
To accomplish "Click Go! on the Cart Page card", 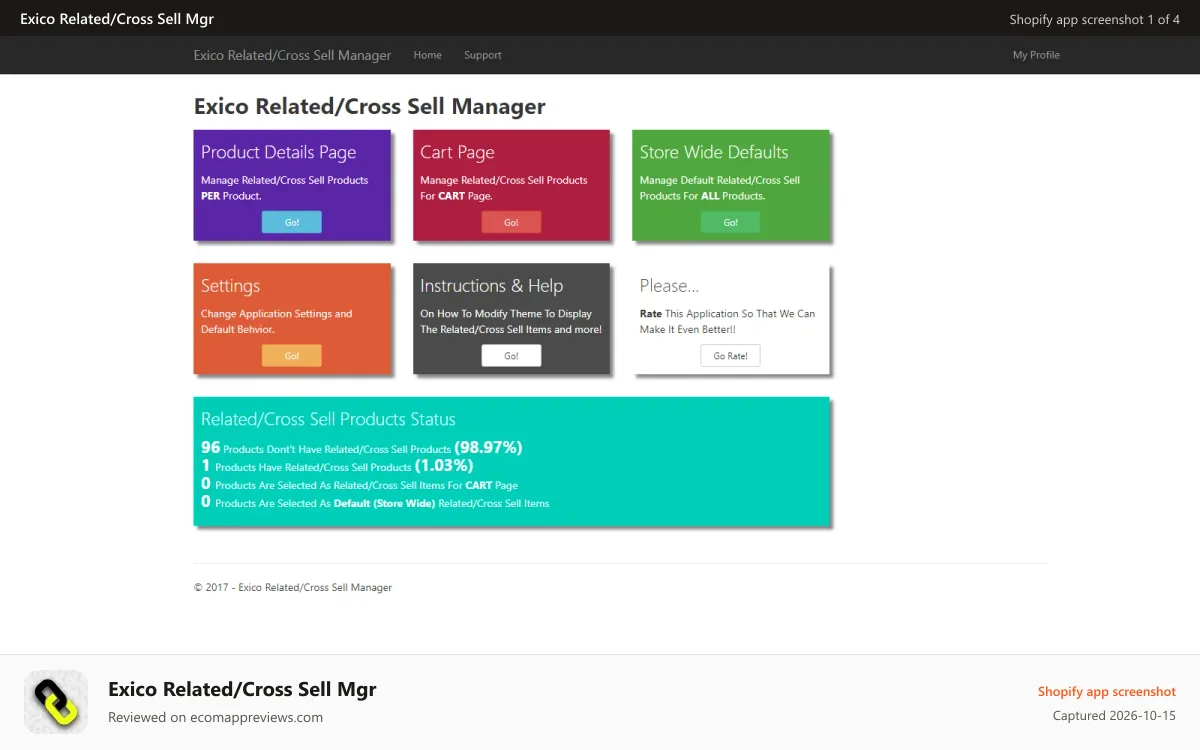I will click(x=511, y=222).
